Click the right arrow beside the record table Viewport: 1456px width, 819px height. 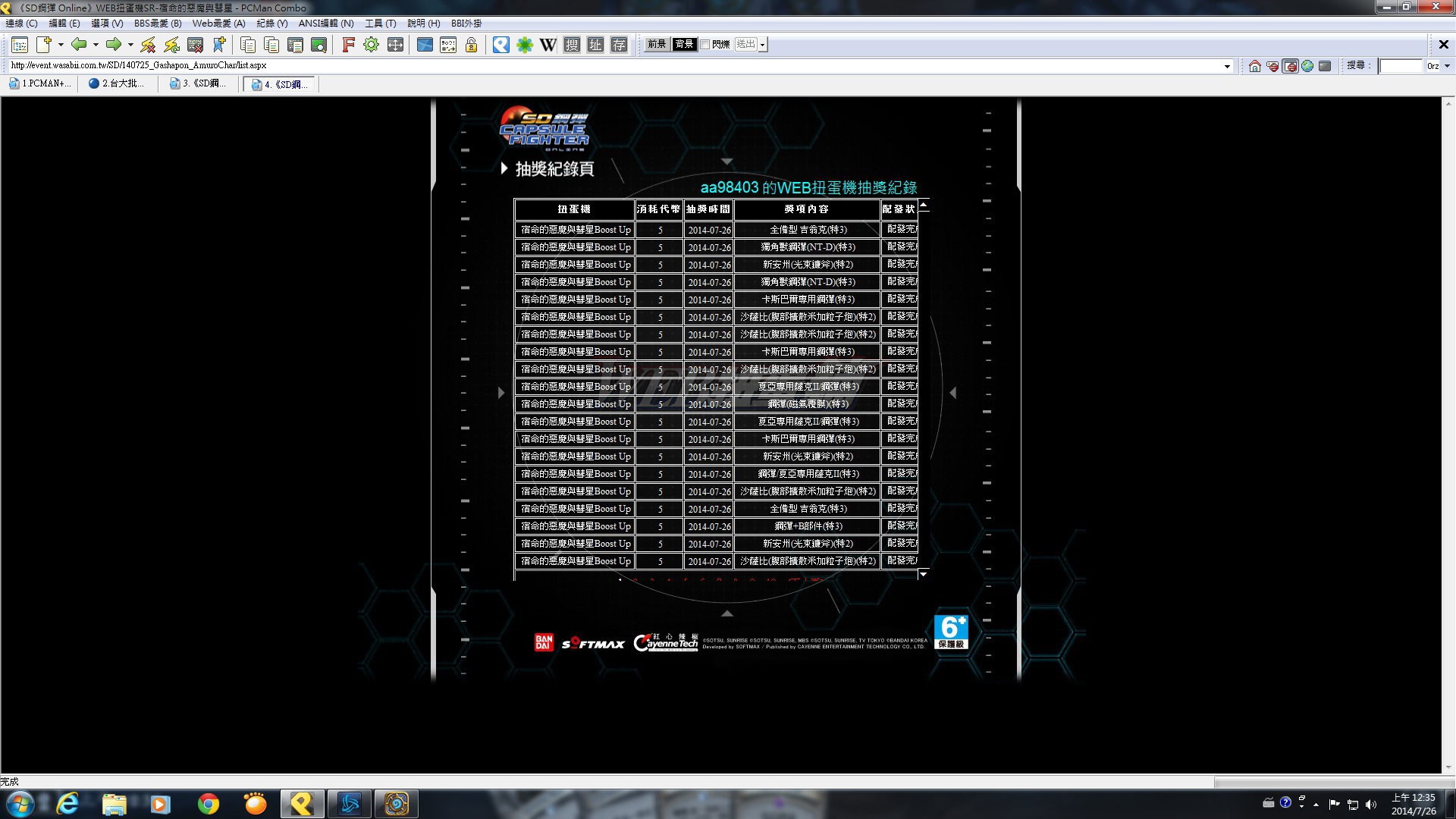[953, 393]
